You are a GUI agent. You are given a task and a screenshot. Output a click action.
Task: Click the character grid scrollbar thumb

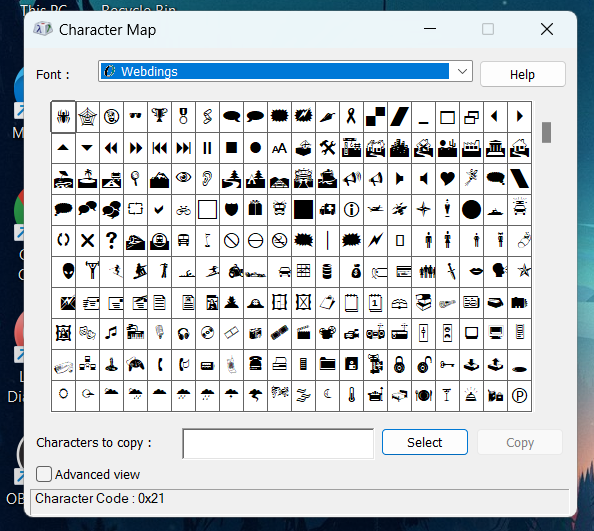(x=546, y=132)
